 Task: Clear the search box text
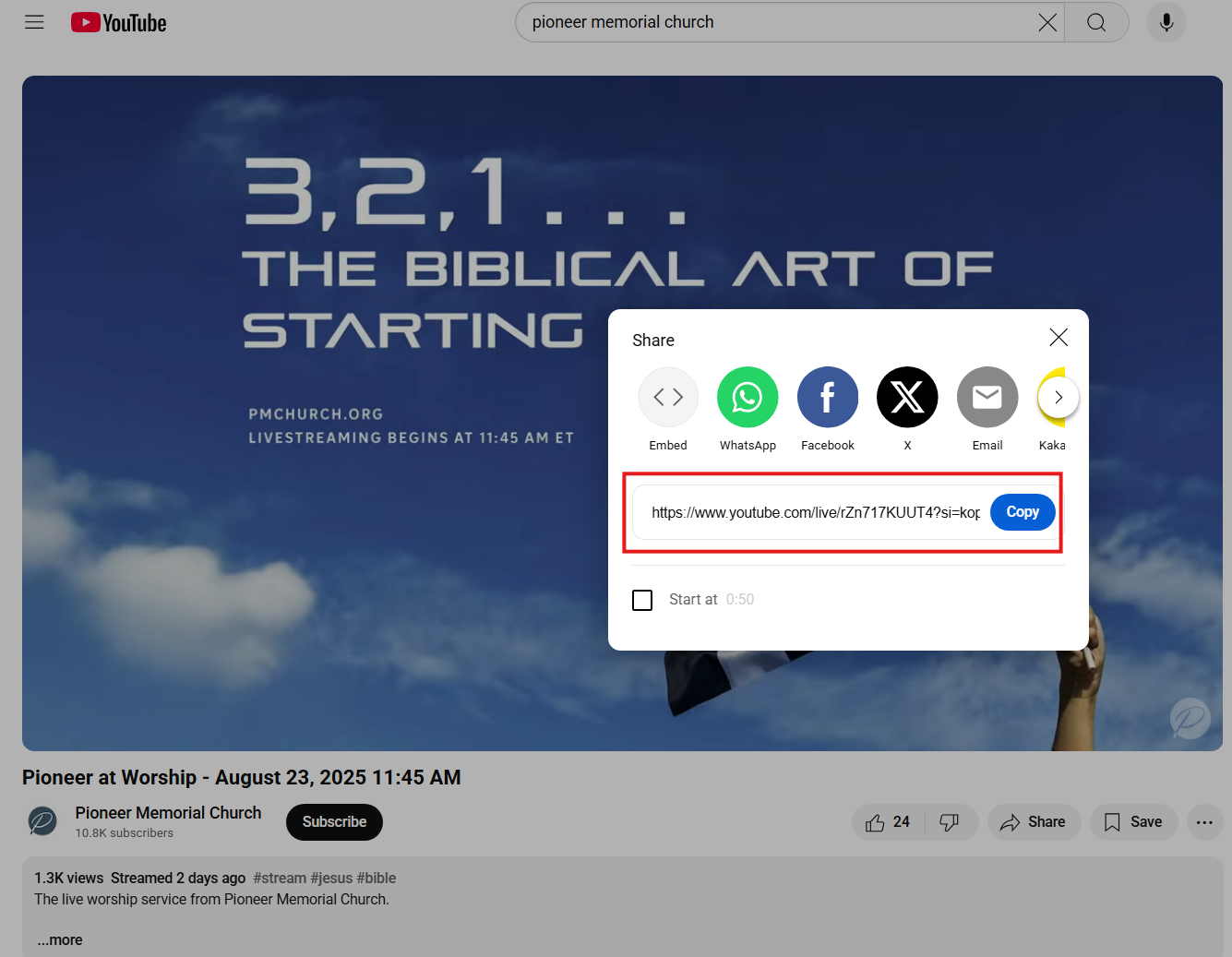(x=1047, y=22)
